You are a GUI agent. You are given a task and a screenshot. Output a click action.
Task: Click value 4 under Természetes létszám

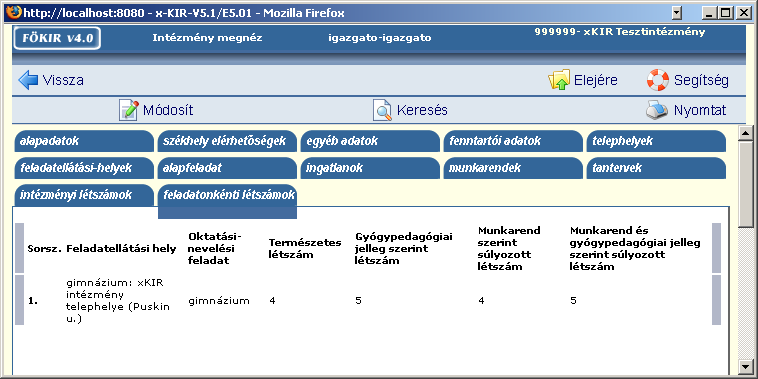(272, 301)
